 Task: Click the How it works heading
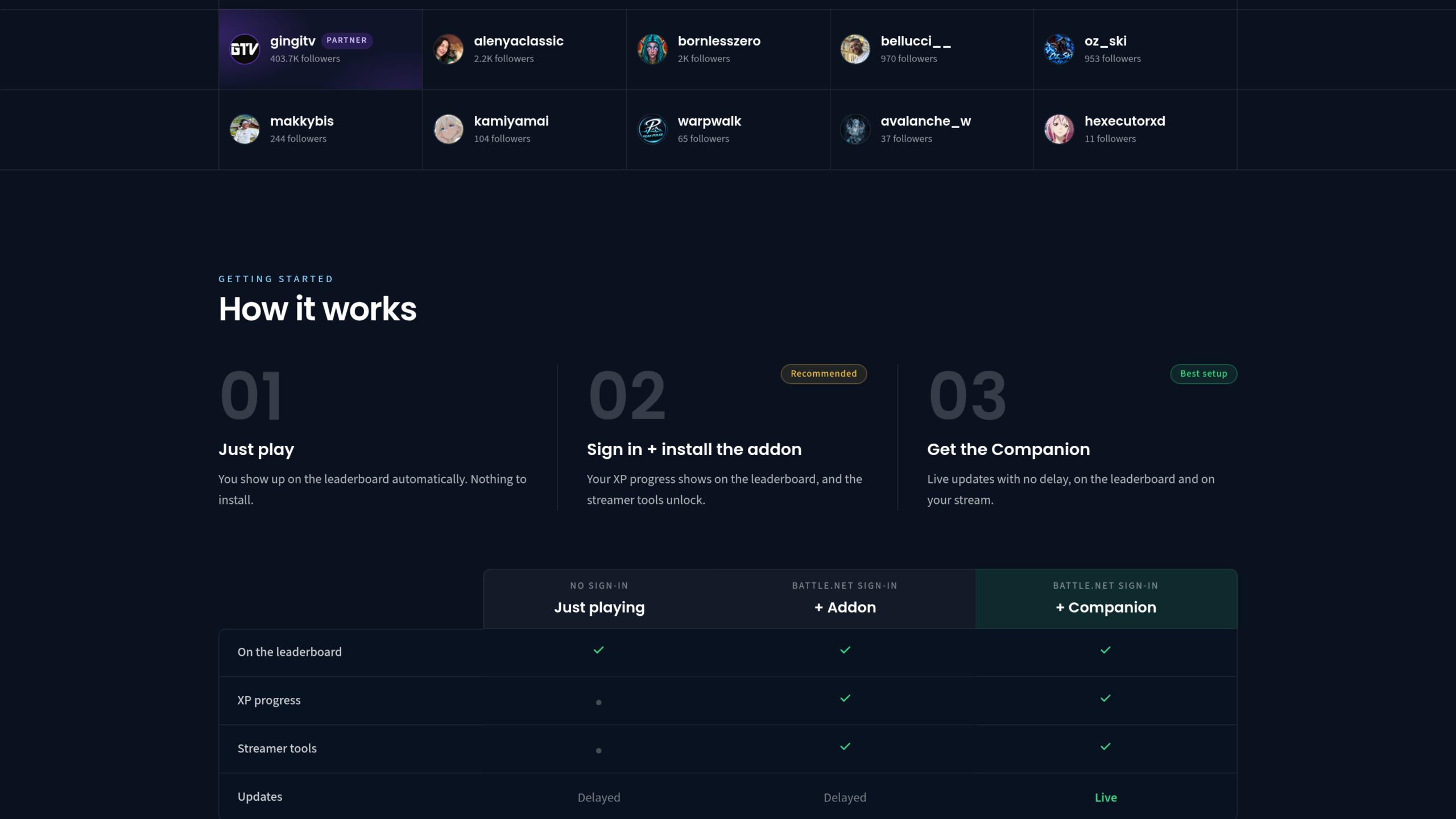point(317,309)
